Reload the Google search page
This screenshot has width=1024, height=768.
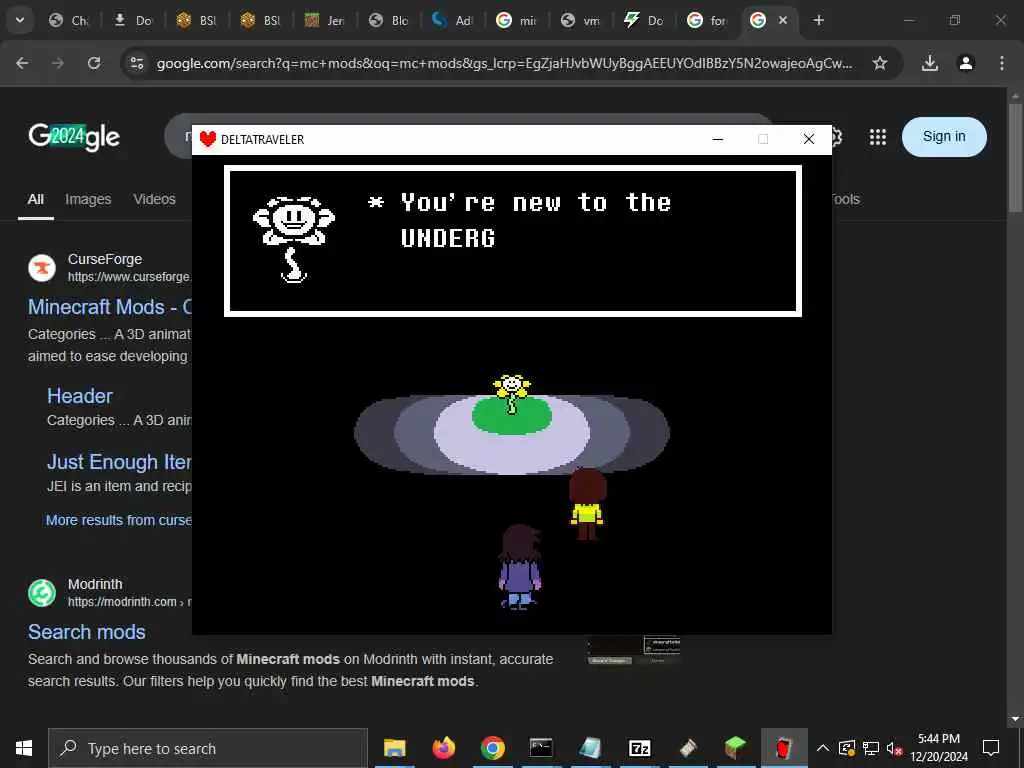[x=94, y=63]
